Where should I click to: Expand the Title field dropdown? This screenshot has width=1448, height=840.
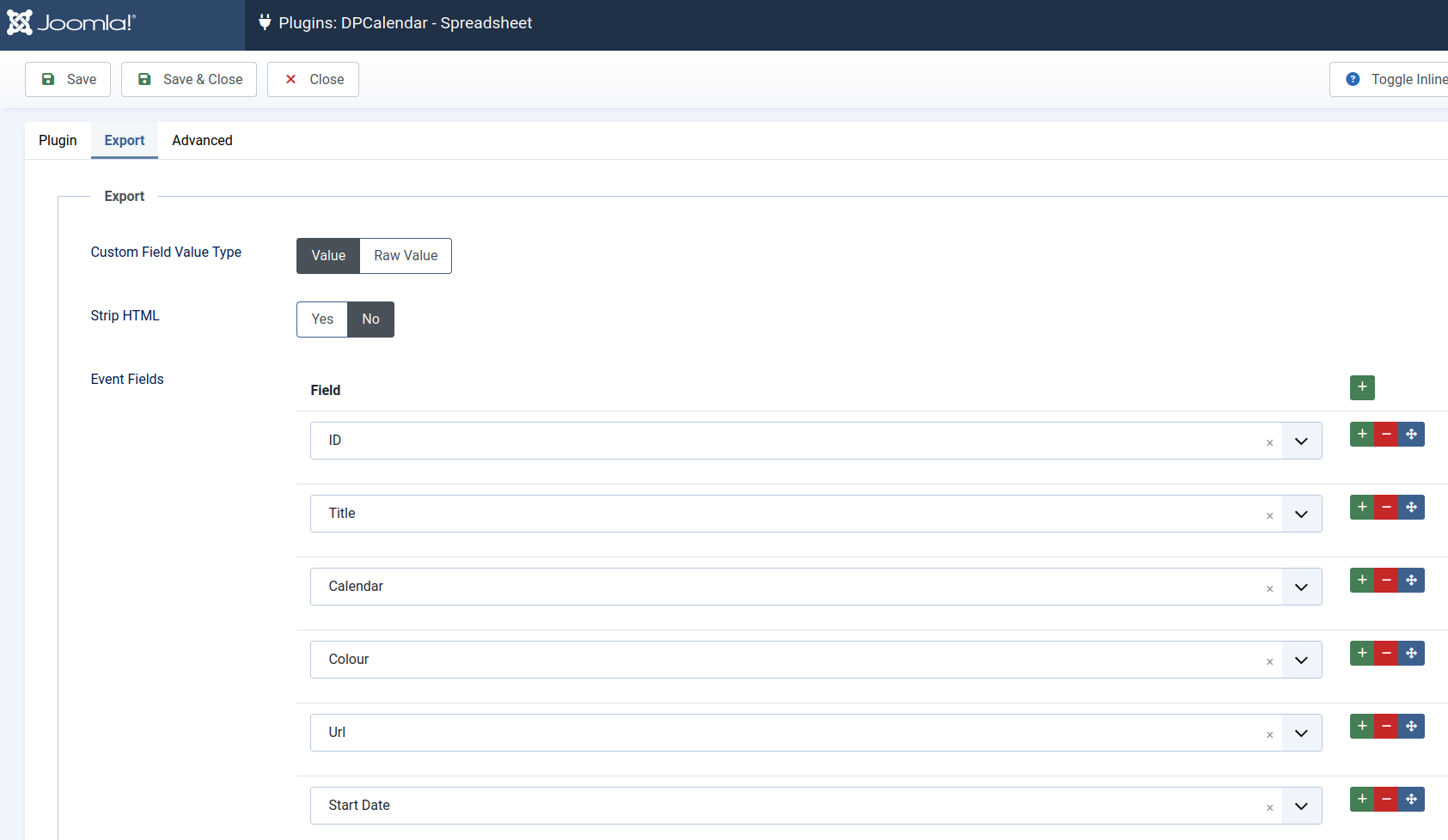click(1301, 514)
